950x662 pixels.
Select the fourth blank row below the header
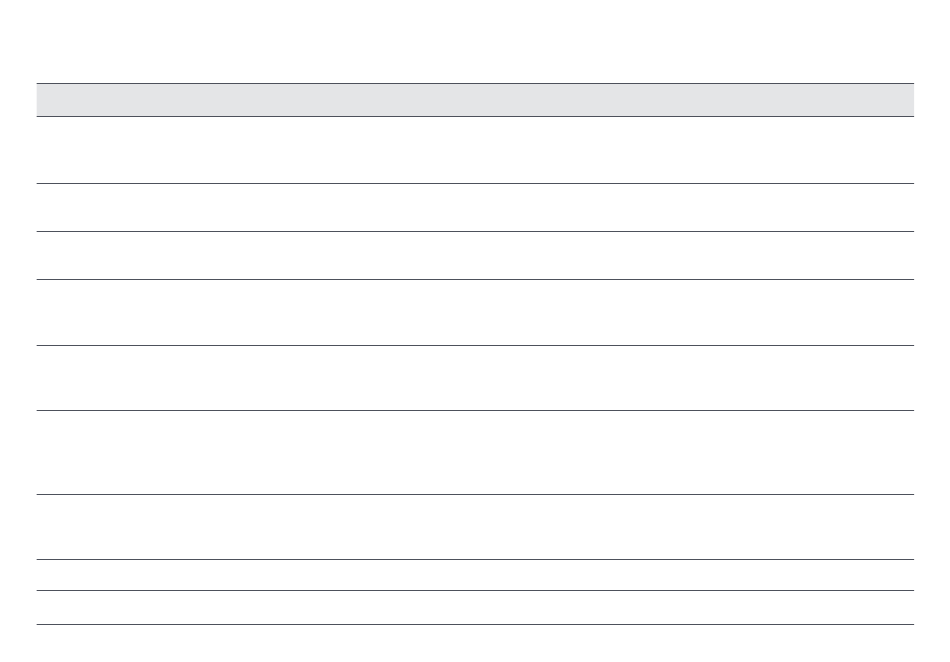click(x=475, y=313)
